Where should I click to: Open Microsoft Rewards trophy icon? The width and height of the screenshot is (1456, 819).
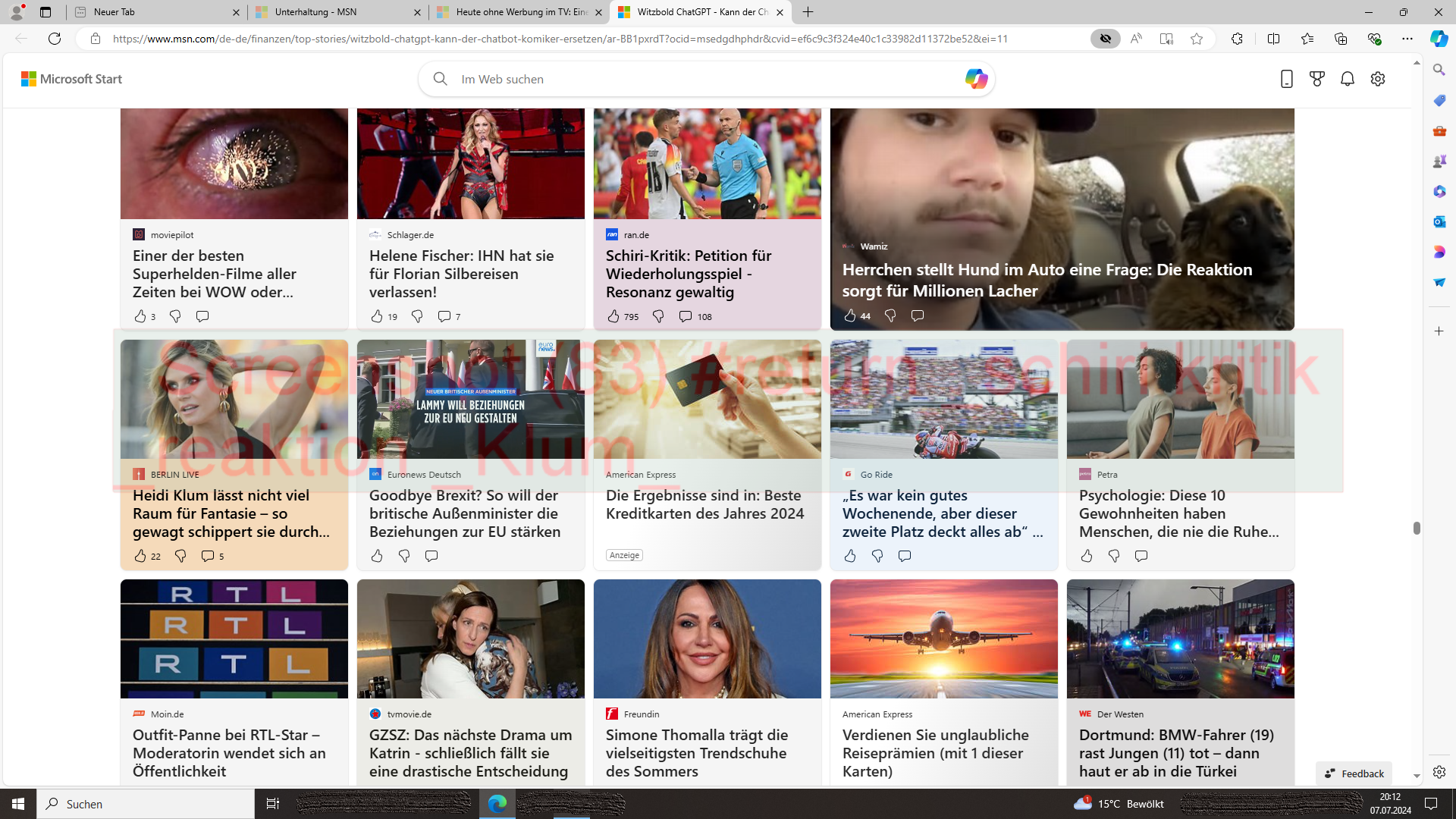click(1317, 79)
